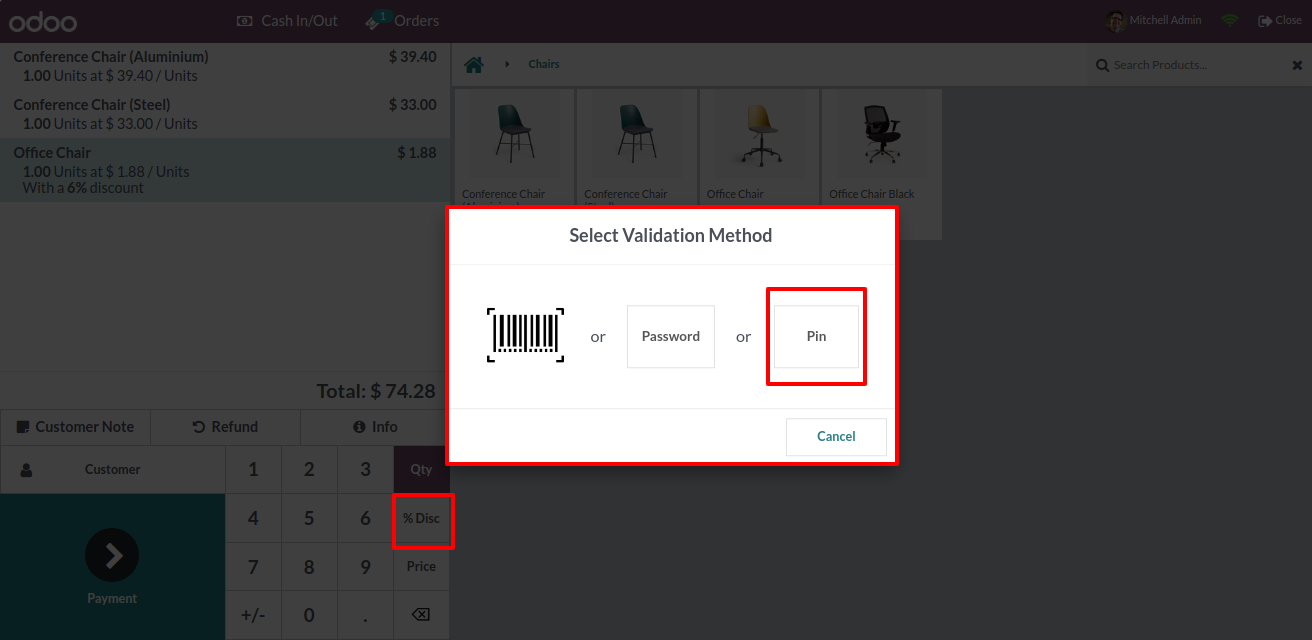Clear the product search with X icon
The image size is (1312, 640).
[1297, 65]
